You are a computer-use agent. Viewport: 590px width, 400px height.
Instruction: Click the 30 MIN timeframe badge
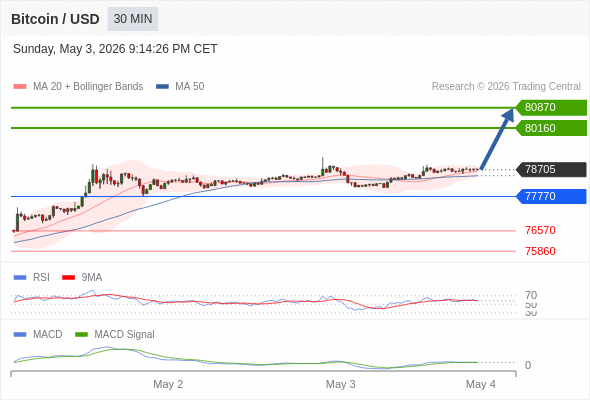click(x=133, y=19)
